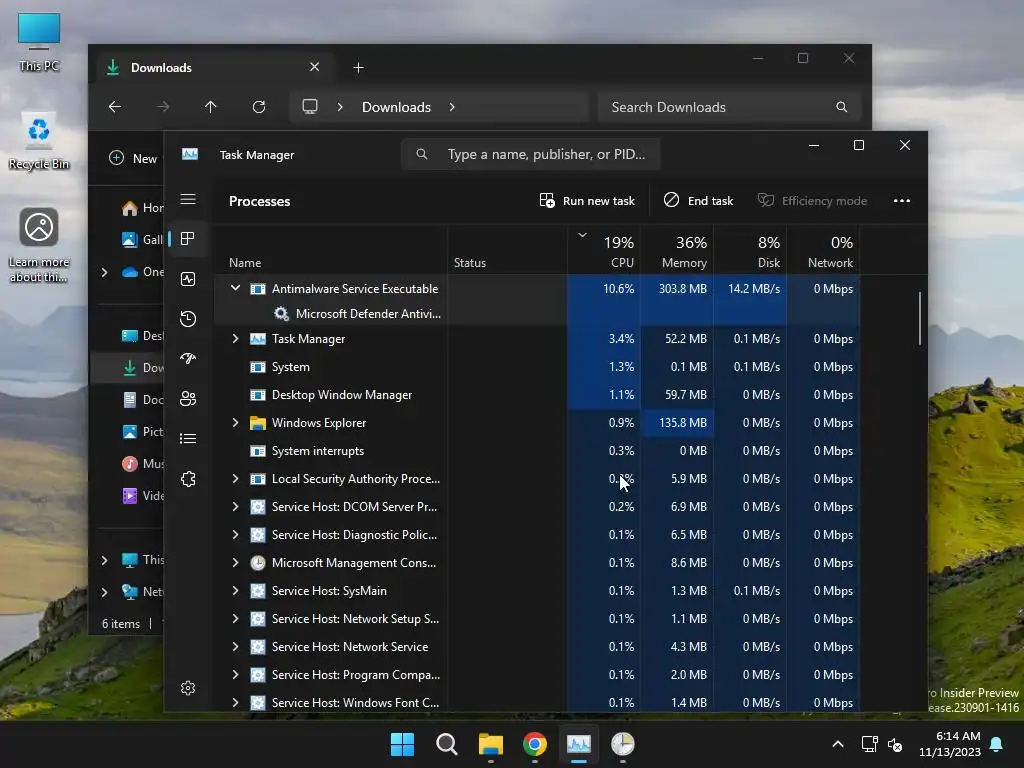Select the System process row

(537, 367)
